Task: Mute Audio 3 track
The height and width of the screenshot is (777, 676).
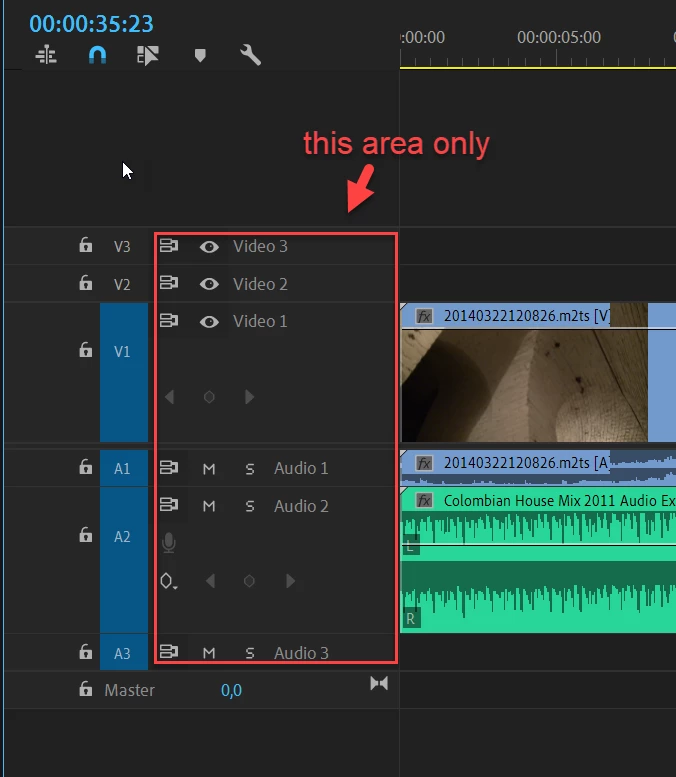Action: (x=209, y=653)
